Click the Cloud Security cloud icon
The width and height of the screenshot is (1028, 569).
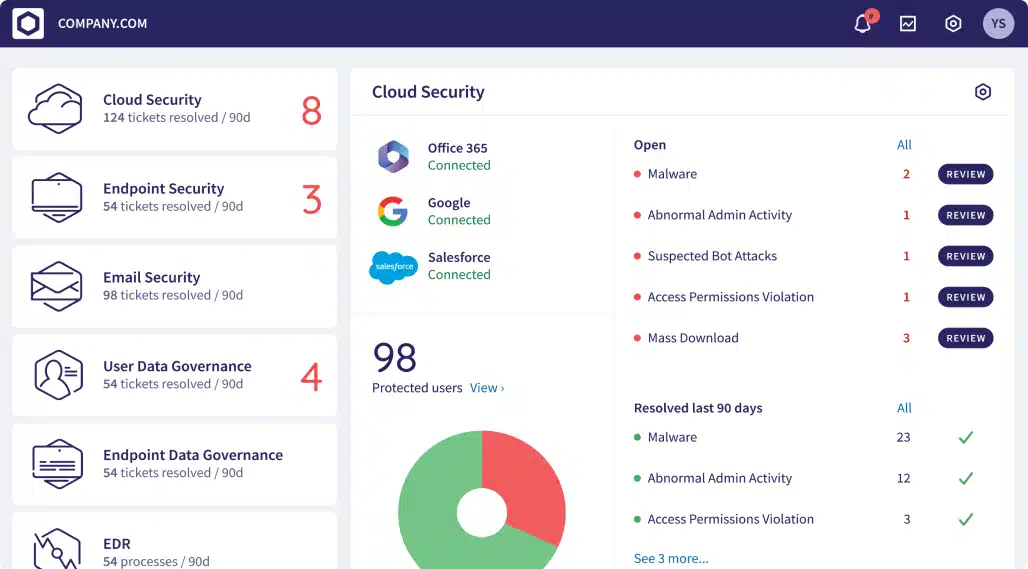coord(56,109)
